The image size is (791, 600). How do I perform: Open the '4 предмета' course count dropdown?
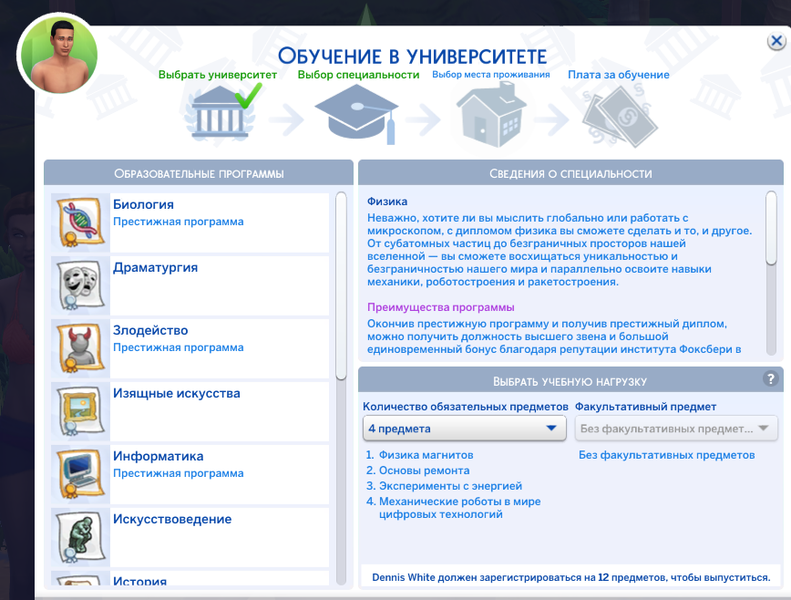465,429
